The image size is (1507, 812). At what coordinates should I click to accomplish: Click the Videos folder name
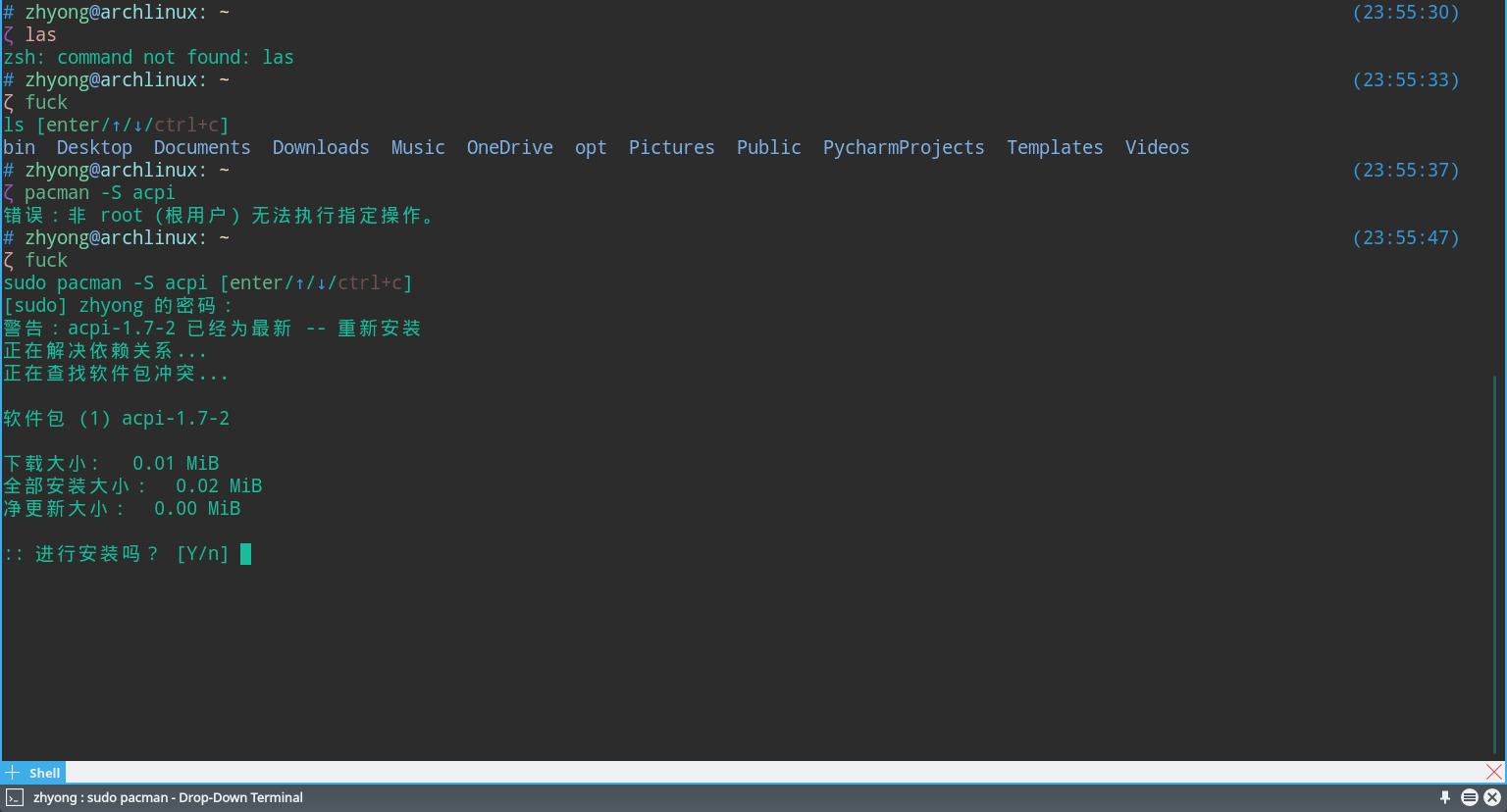tap(1157, 147)
